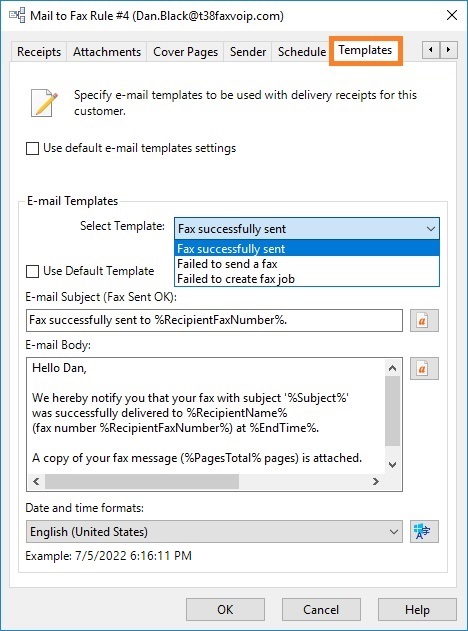Click the horizontal scrollbar in the e-mail body
This screenshot has height=631, width=468.
pos(206,481)
